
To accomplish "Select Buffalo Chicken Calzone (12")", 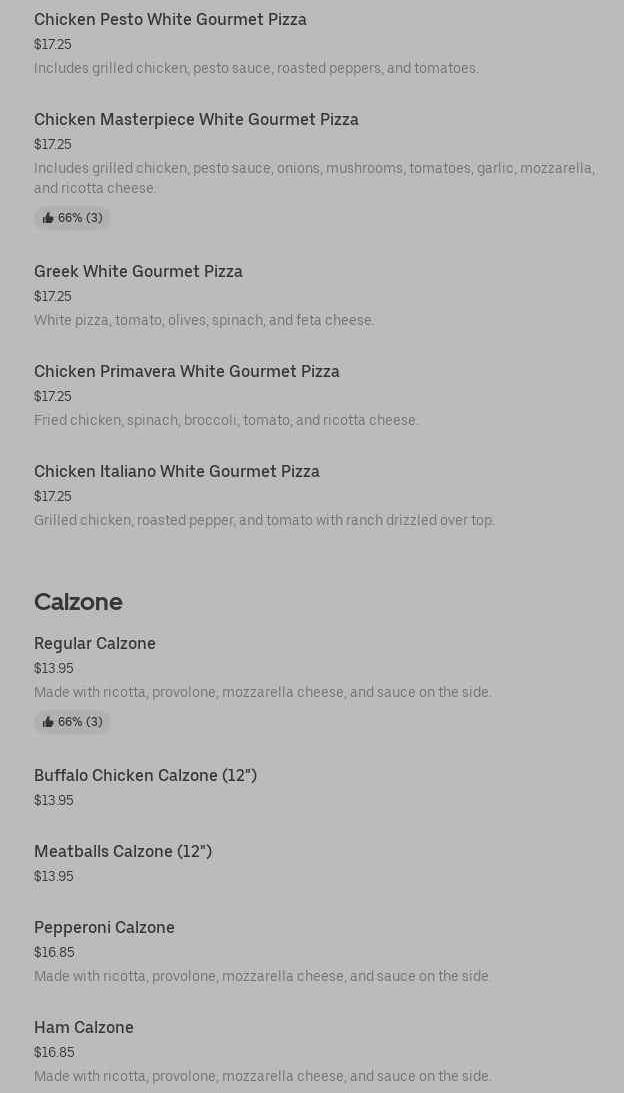I will click(145, 776).
